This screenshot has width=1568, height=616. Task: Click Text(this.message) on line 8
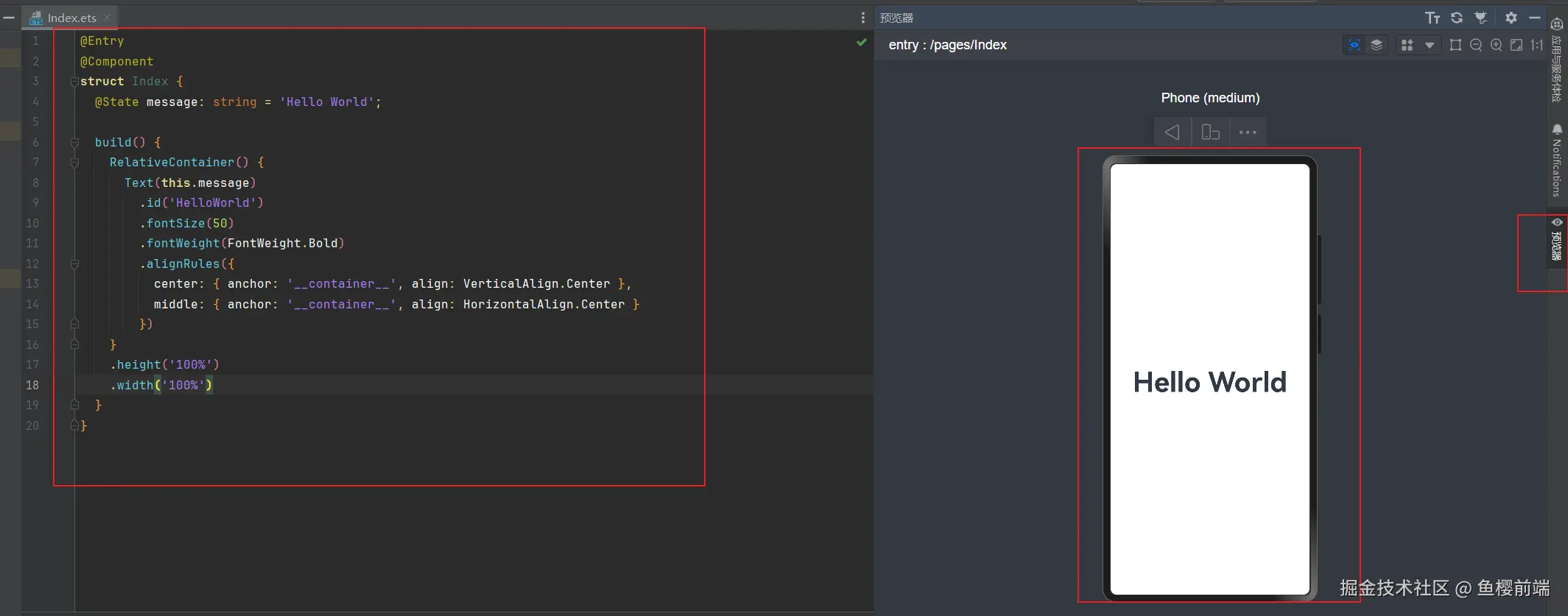coord(190,183)
